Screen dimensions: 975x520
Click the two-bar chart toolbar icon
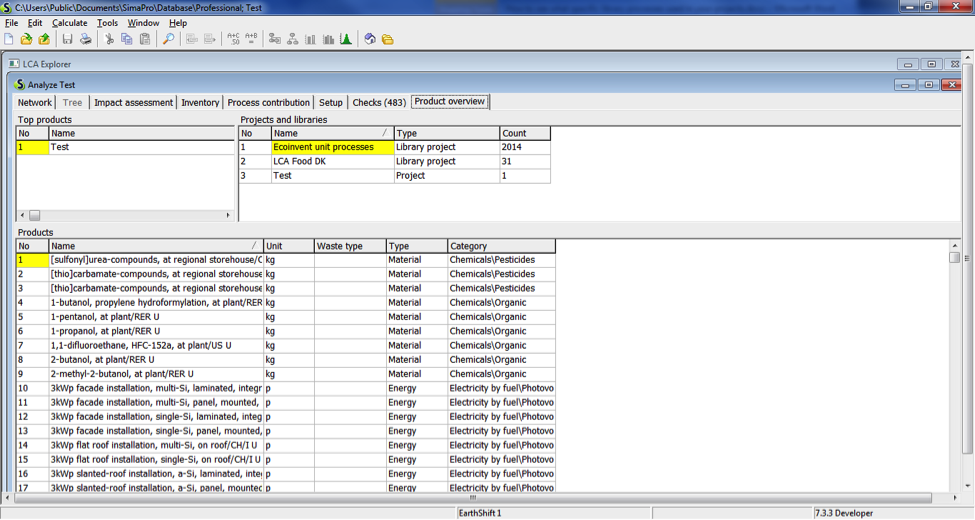click(x=310, y=39)
